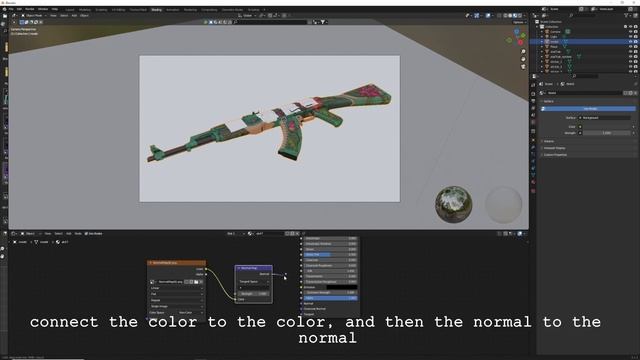The width and height of the screenshot is (640, 360).
Task: Click the red X axis on navigation gizmo
Action: tap(520, 42)
